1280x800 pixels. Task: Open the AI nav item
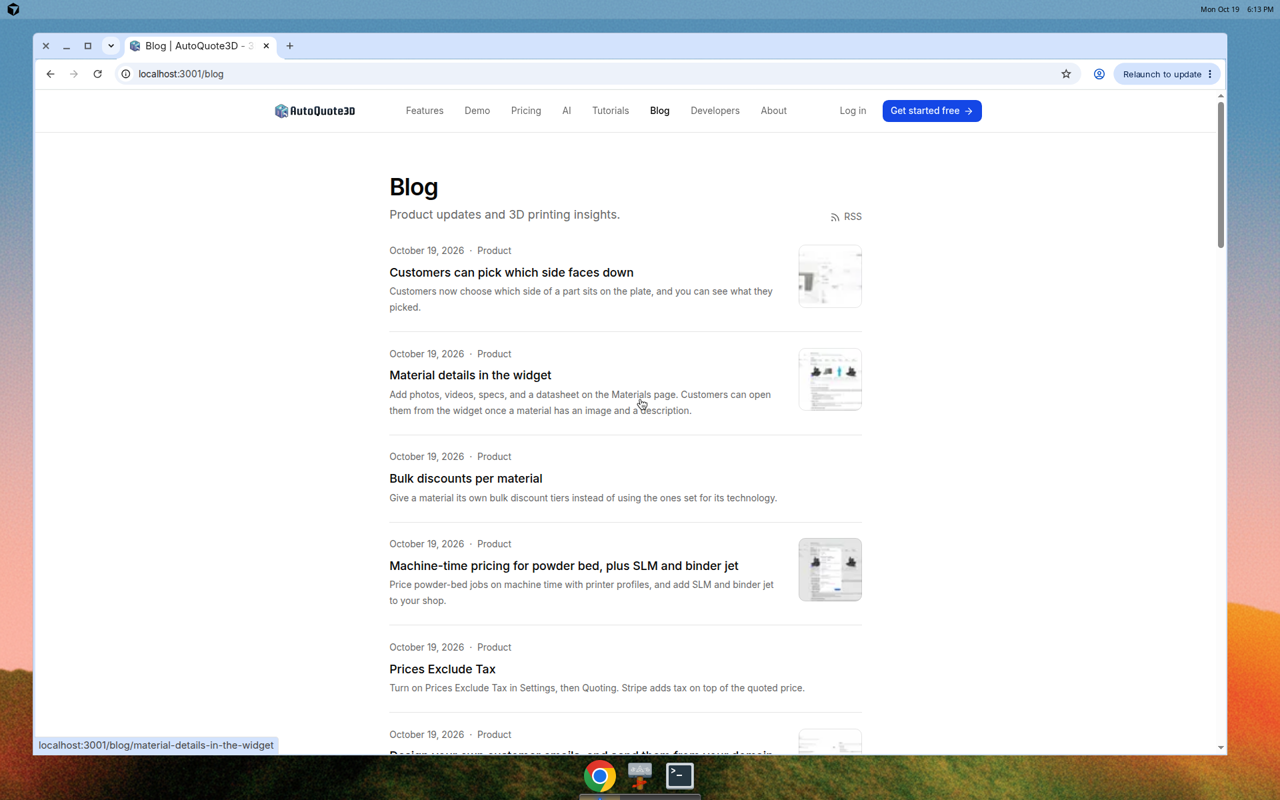566,111
